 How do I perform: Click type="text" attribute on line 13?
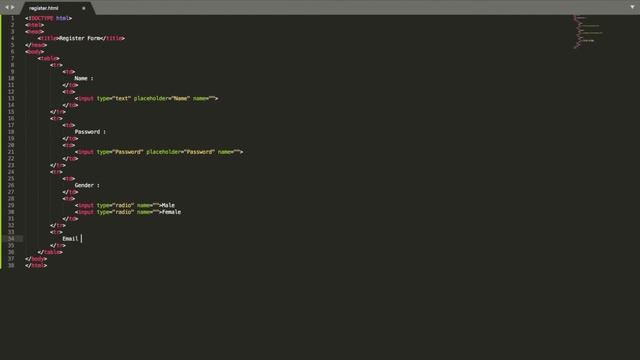pos(114,98)
